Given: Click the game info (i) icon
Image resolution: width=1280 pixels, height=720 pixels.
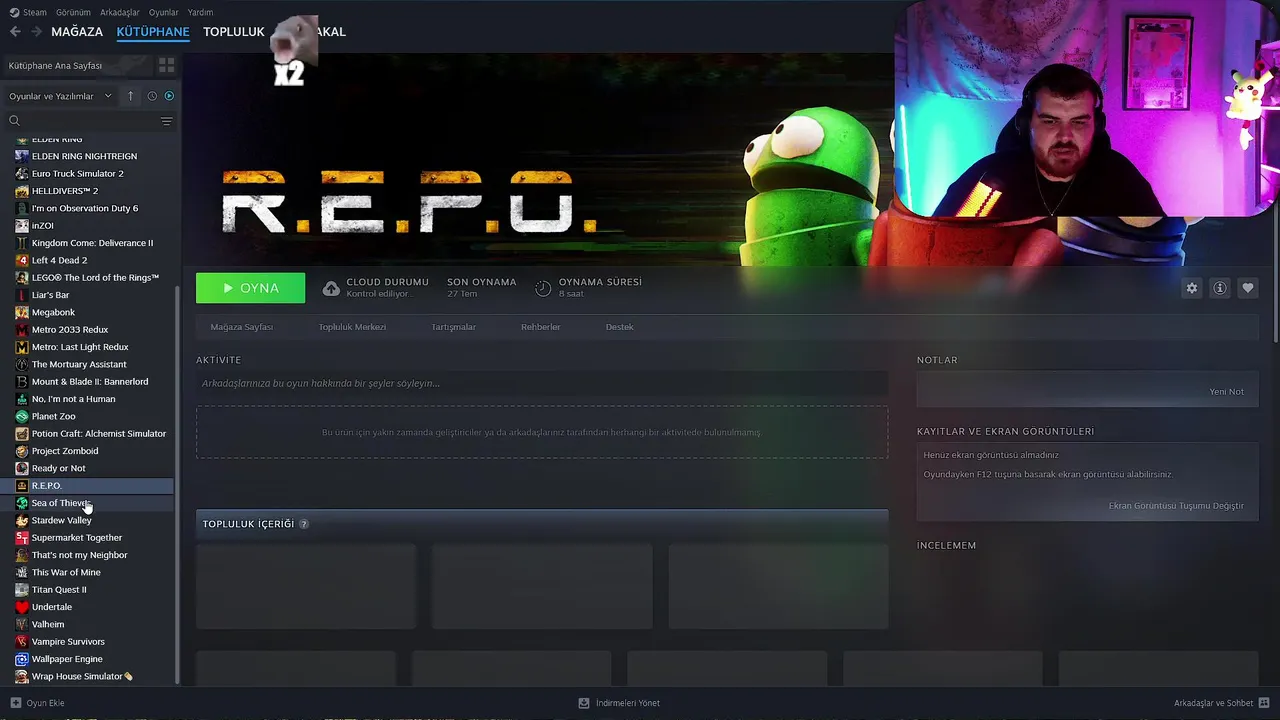Looking at the screenshot, I should pos(1220,288).
